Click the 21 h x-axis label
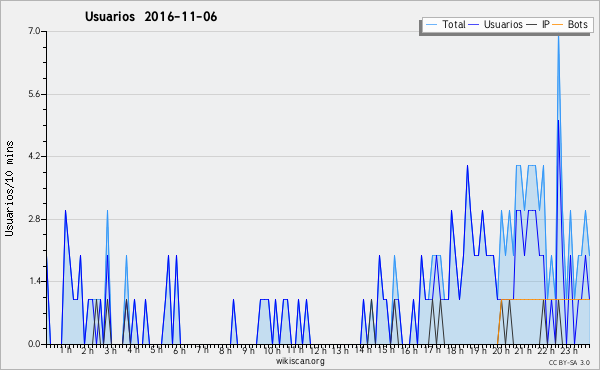 point(523,350)
